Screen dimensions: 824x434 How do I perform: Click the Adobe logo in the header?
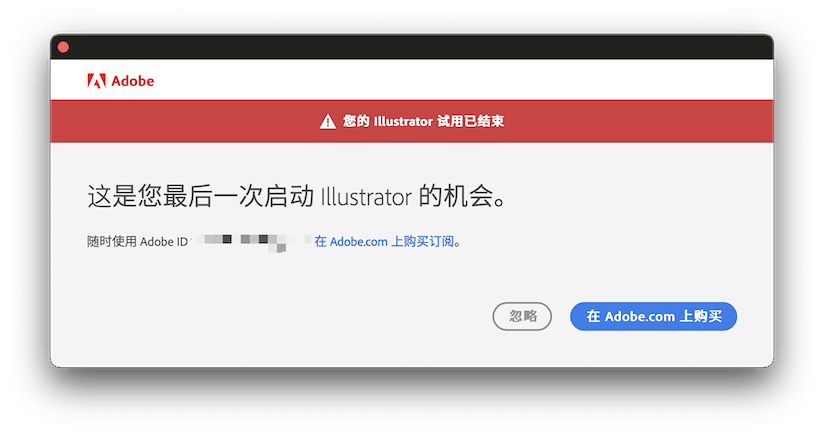(x=120, y=81)
